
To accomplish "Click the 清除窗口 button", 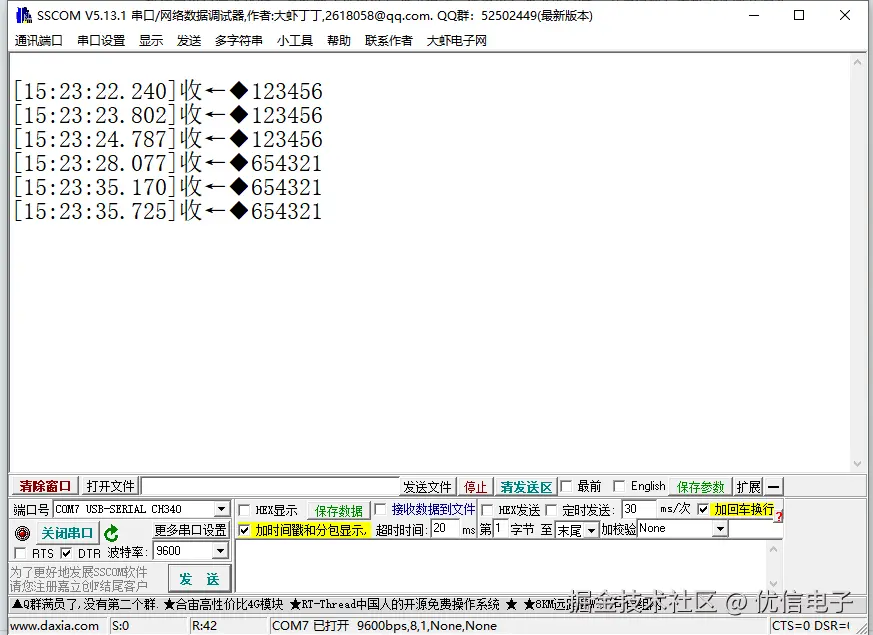I will (43, 486).
